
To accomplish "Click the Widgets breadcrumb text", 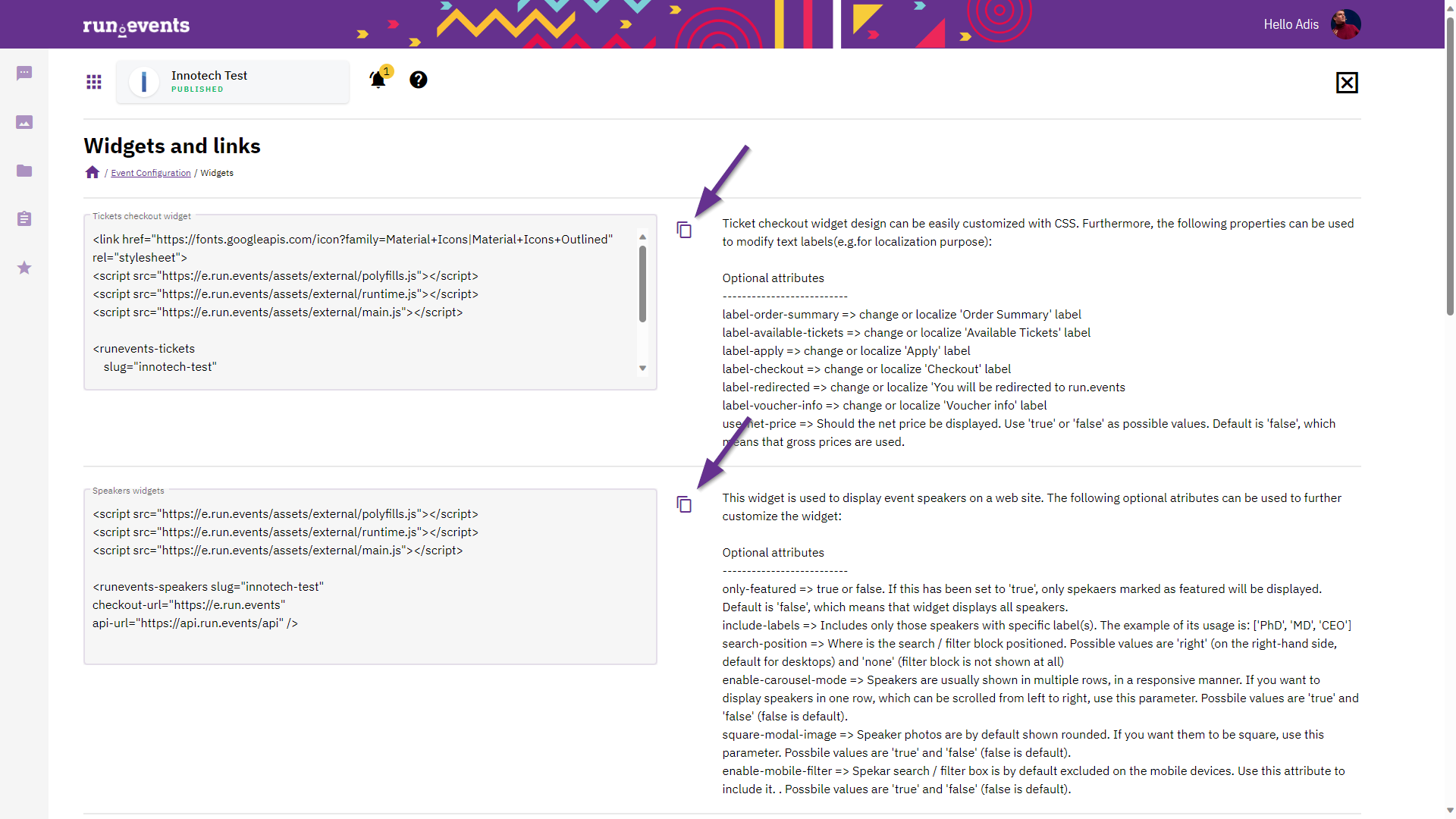I will point(217,173).
